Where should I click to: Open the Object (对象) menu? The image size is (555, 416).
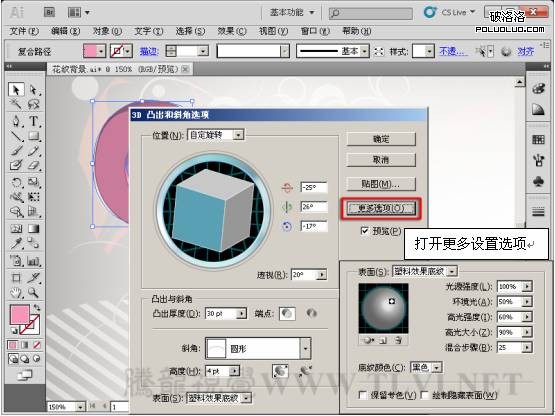[x=107, y=32]
